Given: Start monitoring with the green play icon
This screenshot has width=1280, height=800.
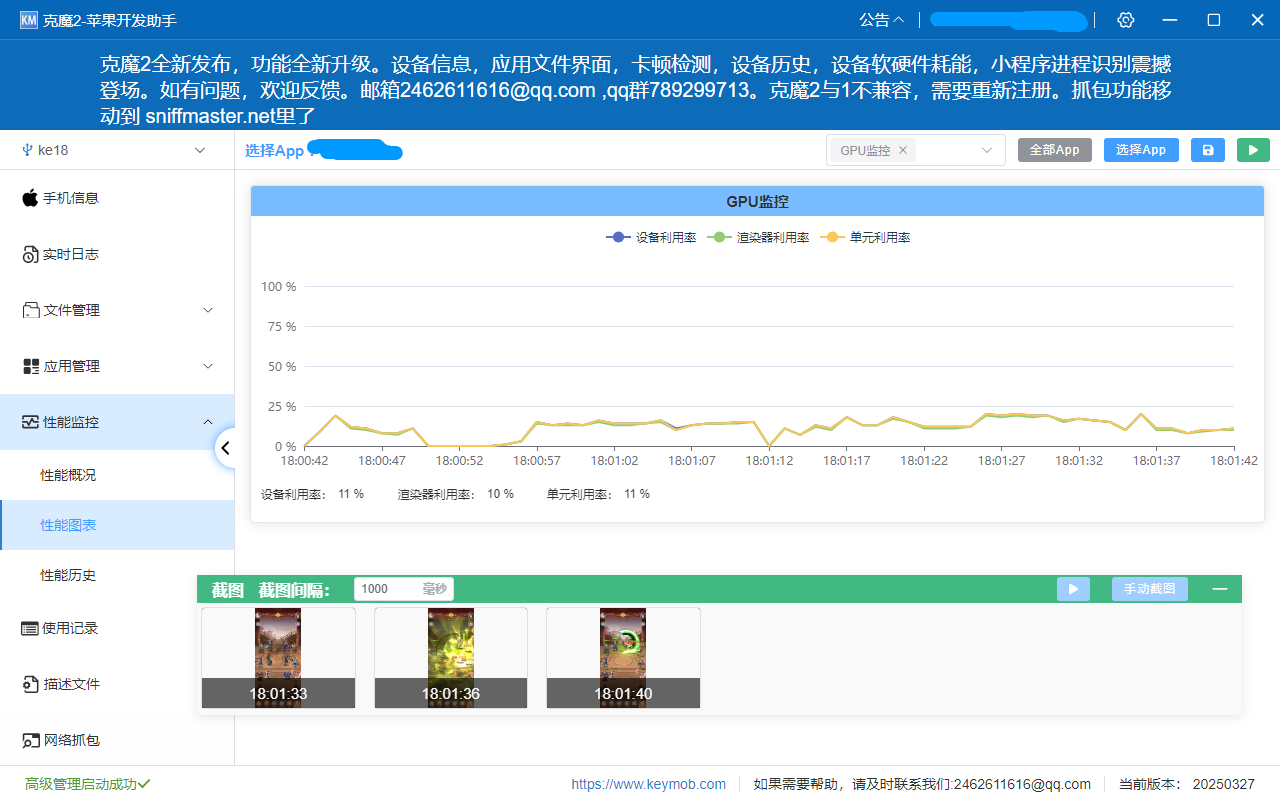Looking at the screenshot, I should (1253, 149).
